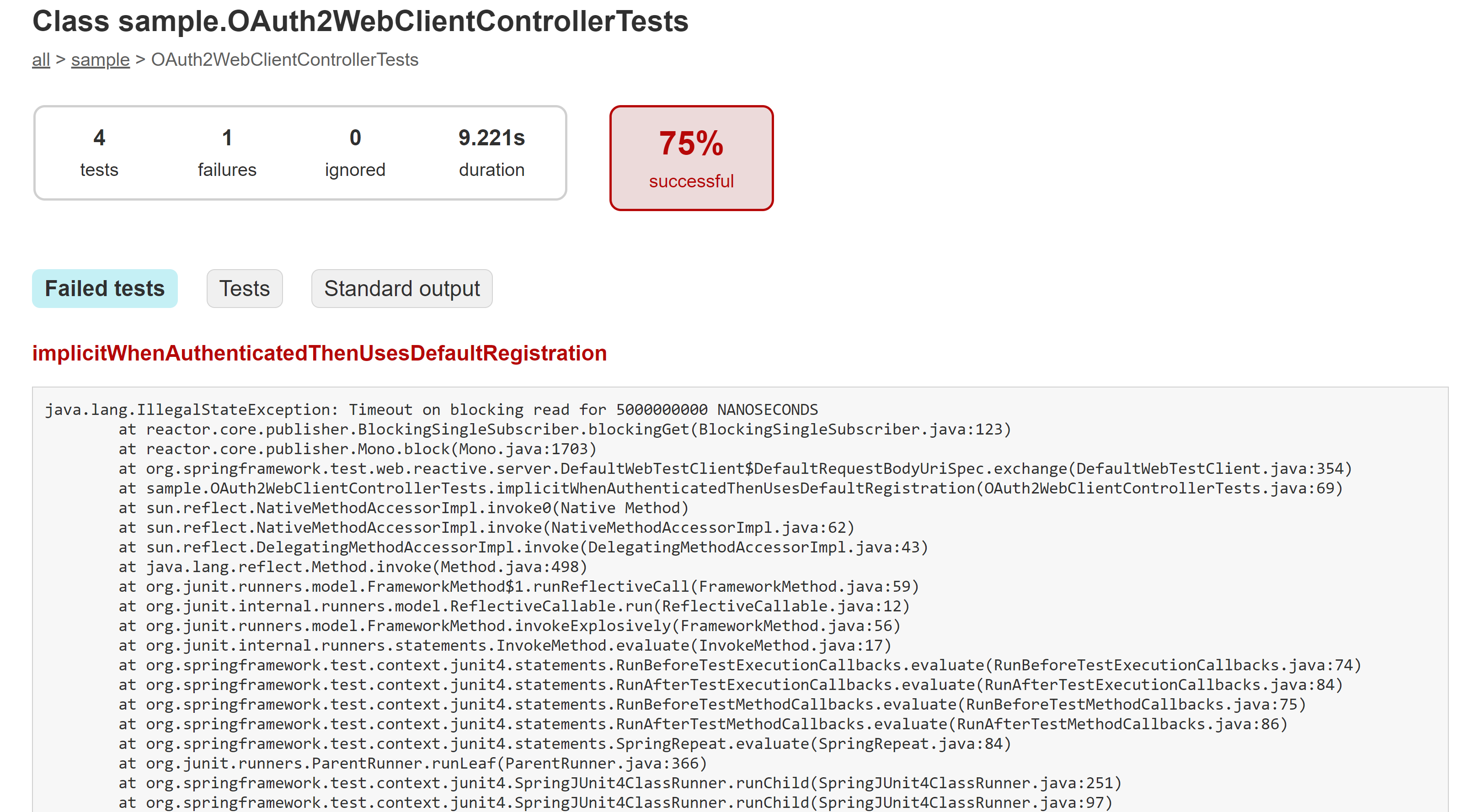
Task: Click the 9.221s duration counter
Action: [x=491, y=152]
